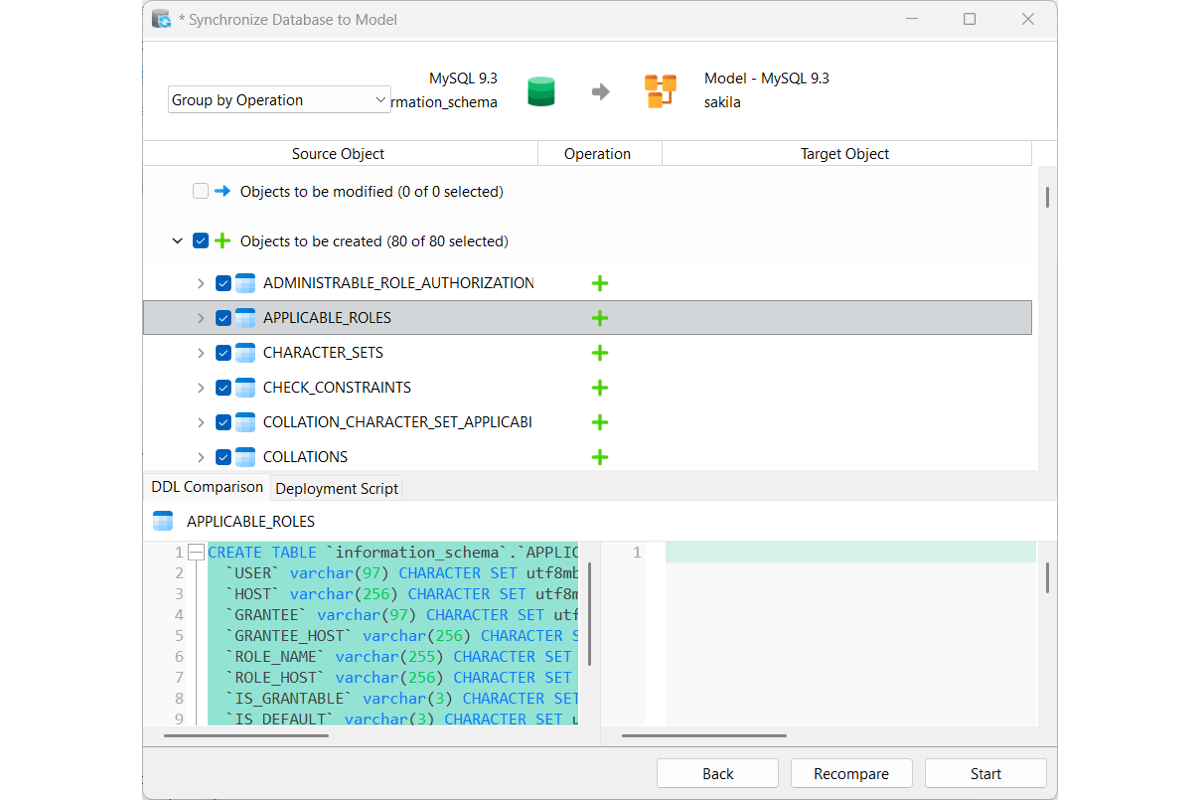Screen dimensions: 1200x800
Task: Collapse the CREATE TABLE code fold marker
Action: 196,552
